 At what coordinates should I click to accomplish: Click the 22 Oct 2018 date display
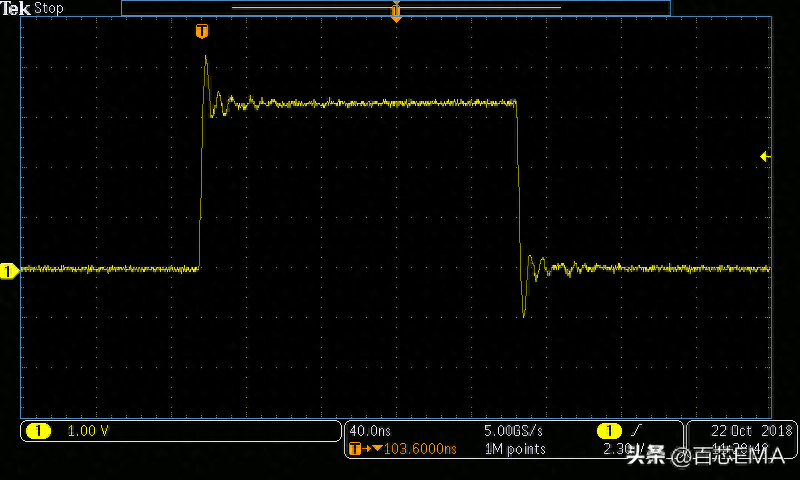point(751,430)
